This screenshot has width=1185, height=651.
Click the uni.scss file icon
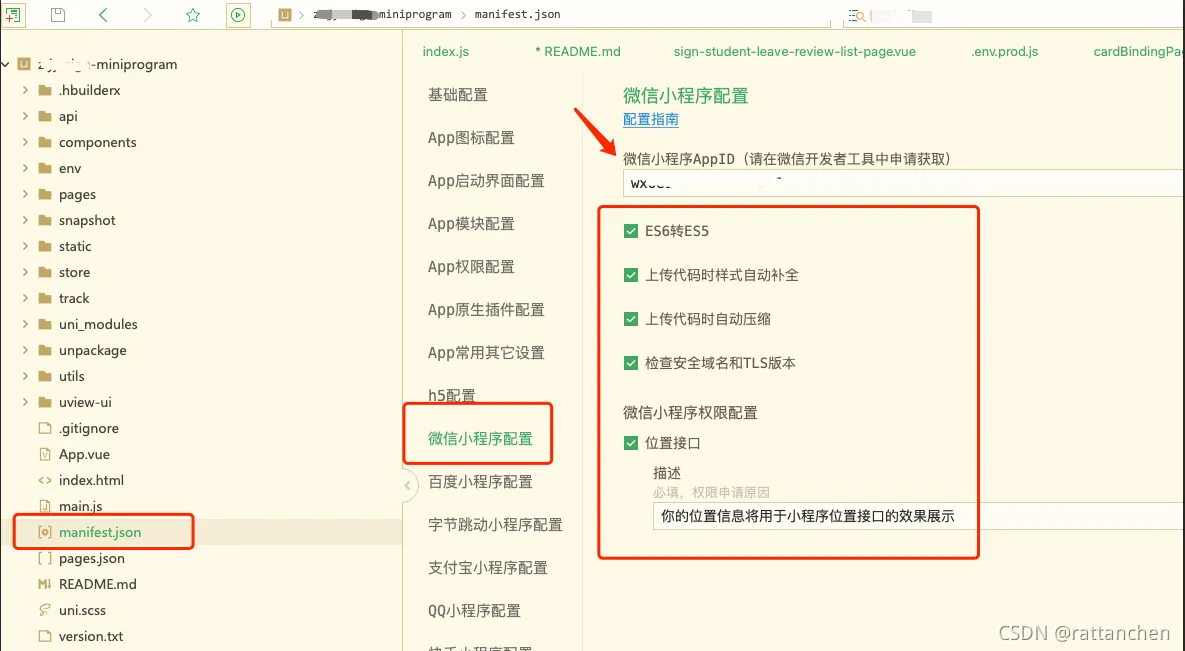(45, 610)
